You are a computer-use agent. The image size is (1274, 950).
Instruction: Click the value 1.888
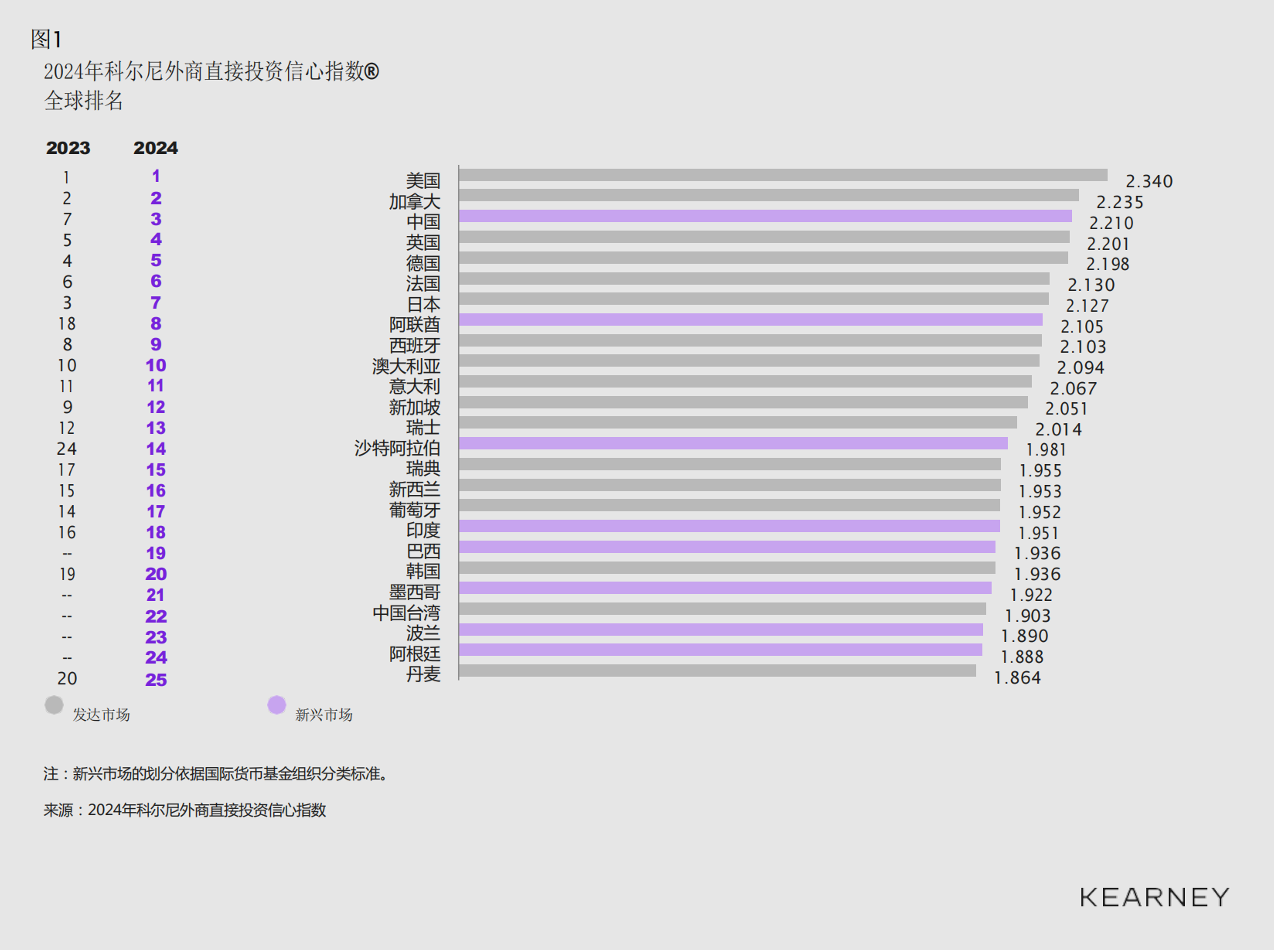pos(1021,657)
